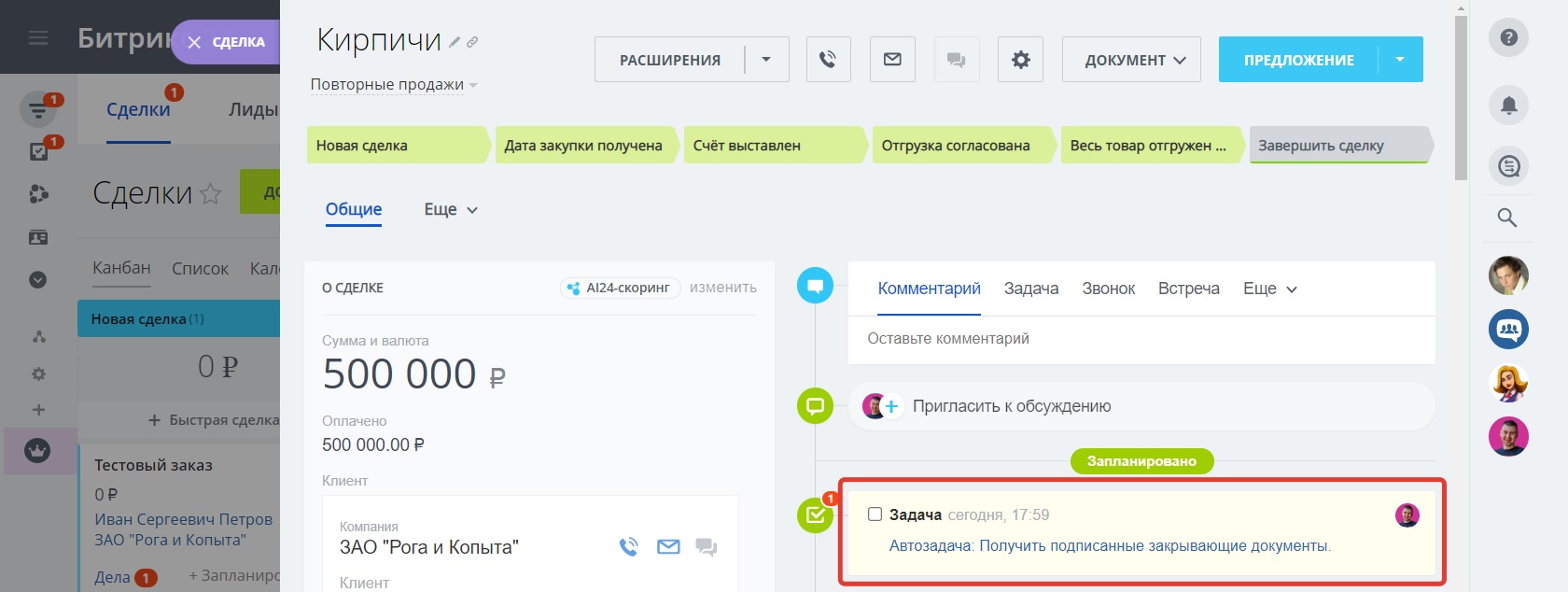Edit deal title with pencil icon
The width and height of the screenshot is (1568, 592).
[x=455, y=42]
